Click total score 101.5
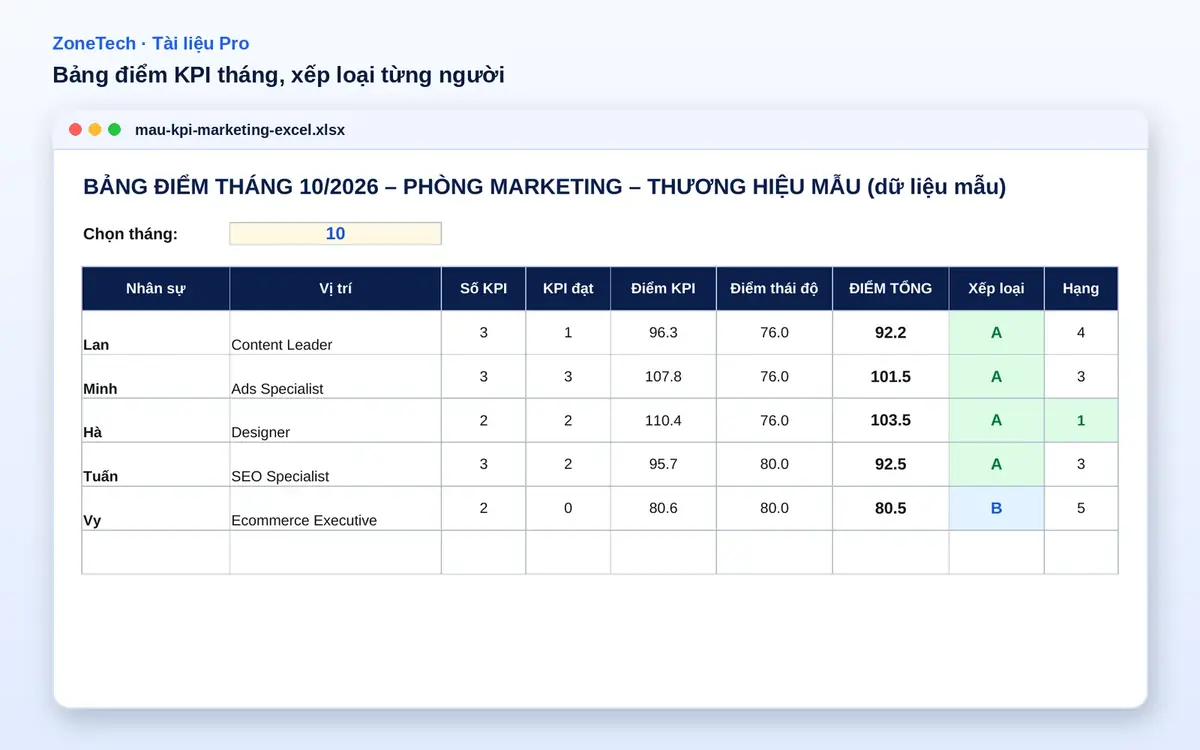1200x750 pixels. click(890, 377)
